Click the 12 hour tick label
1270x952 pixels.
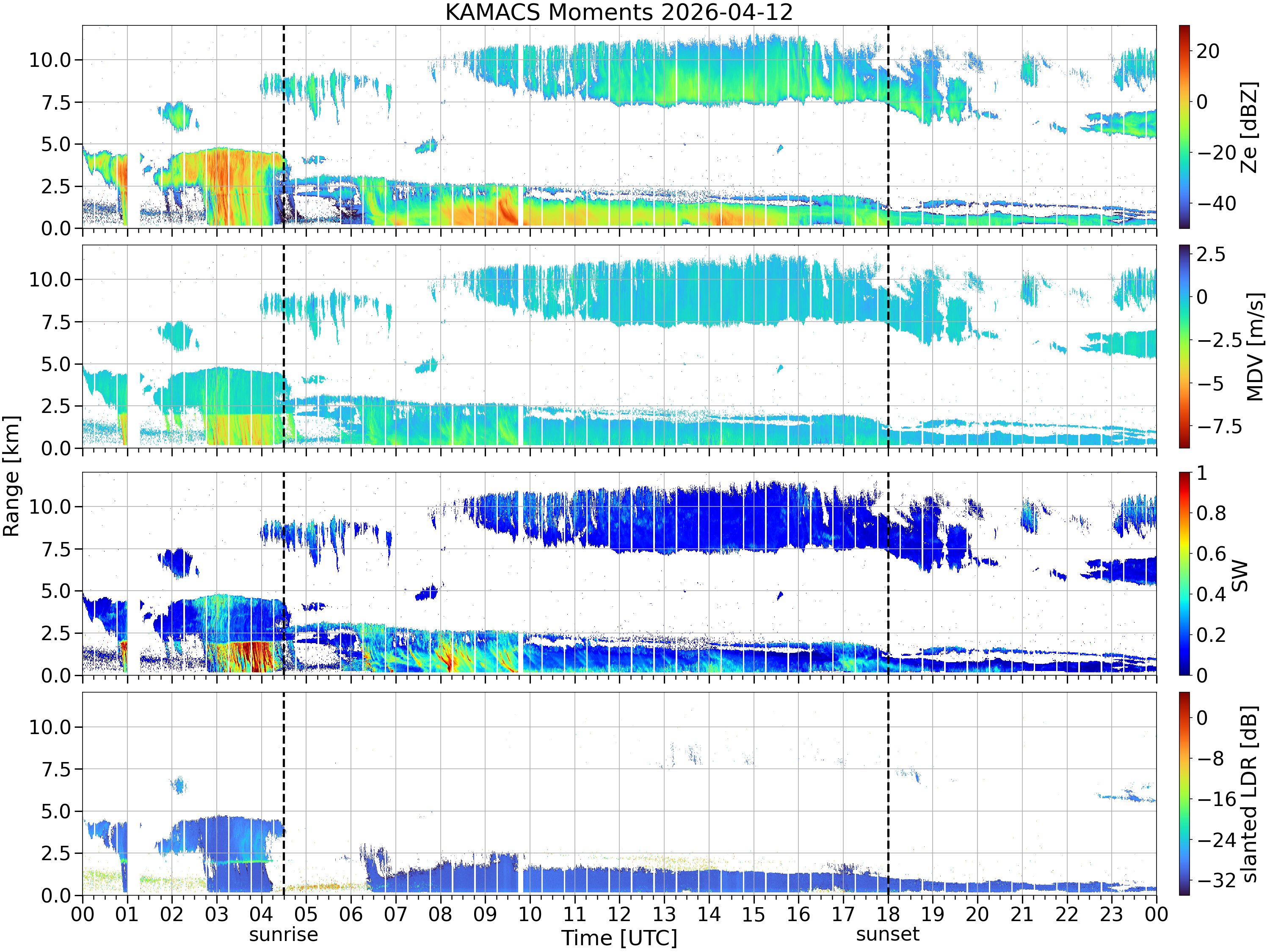pyautogui.click(x=619, y=914)
